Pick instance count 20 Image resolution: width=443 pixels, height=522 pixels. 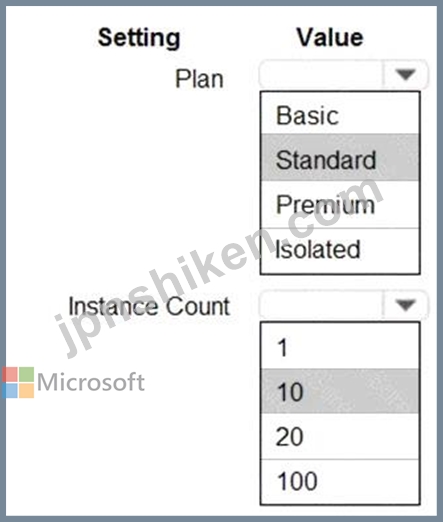coord(340,436)
